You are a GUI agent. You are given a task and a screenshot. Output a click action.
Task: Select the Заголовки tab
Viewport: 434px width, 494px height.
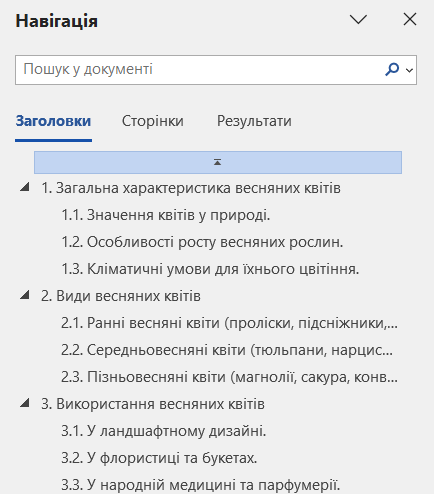53,121
